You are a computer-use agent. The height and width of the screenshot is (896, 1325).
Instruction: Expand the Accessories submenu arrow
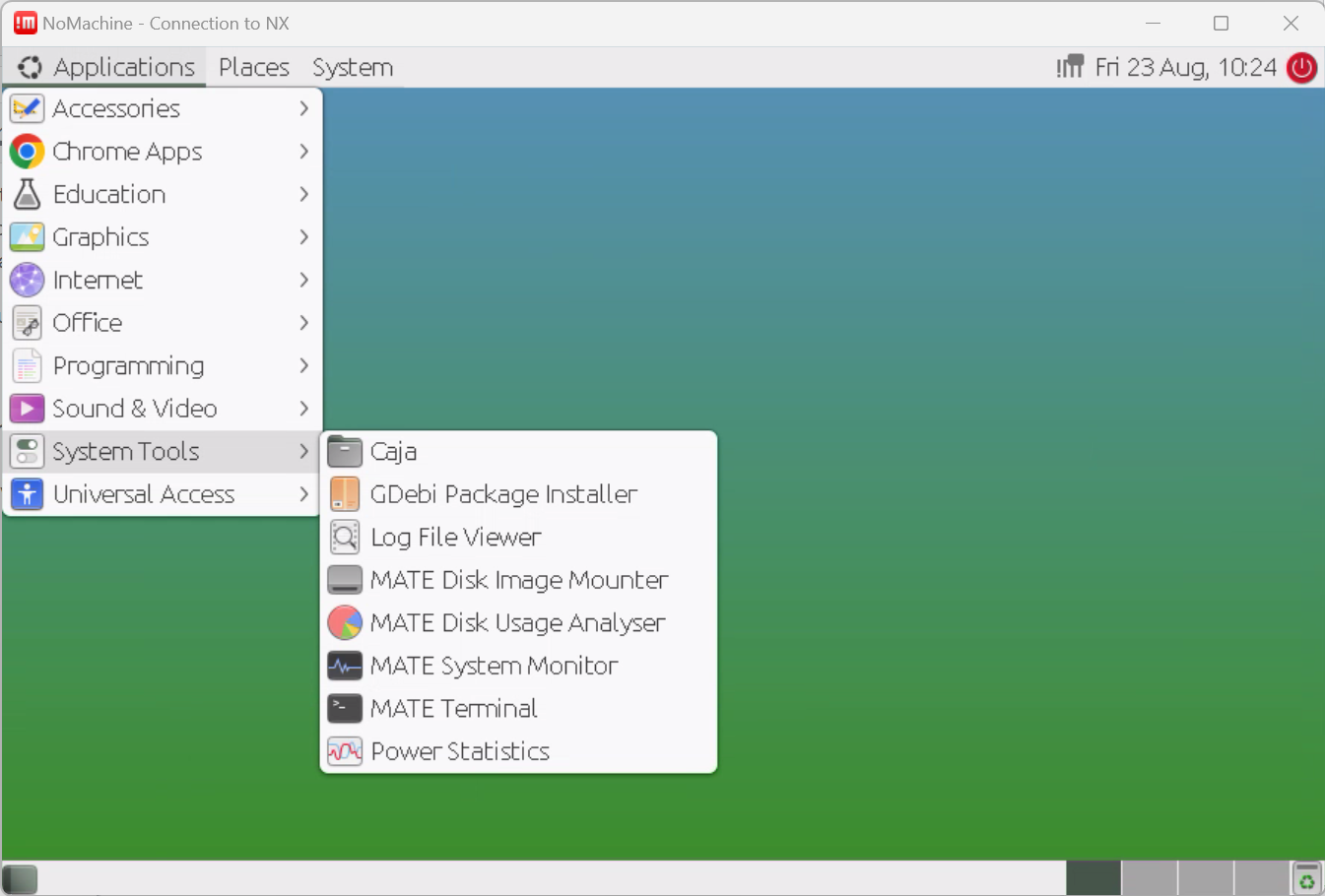[x=303, y=108]
